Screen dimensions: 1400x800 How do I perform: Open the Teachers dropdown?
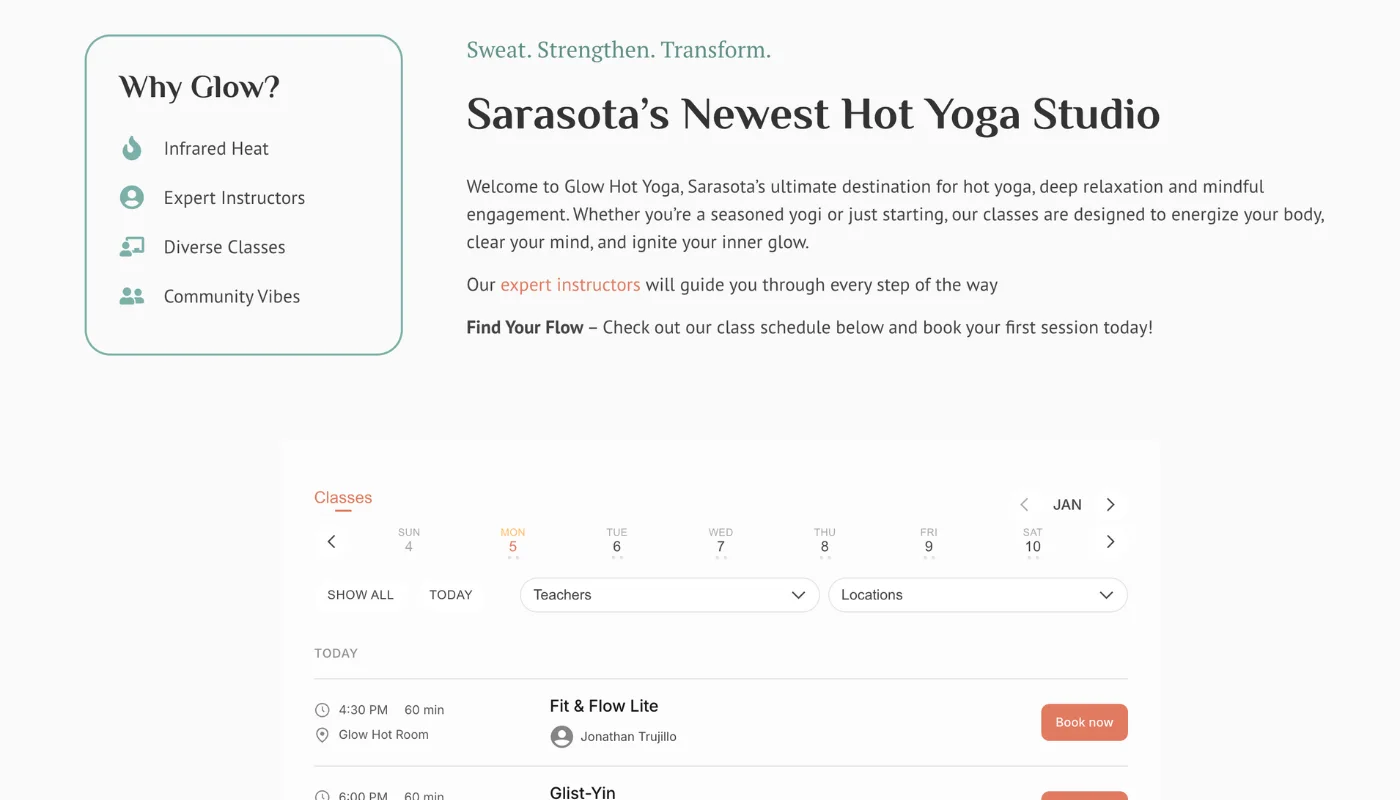[668, 594]
